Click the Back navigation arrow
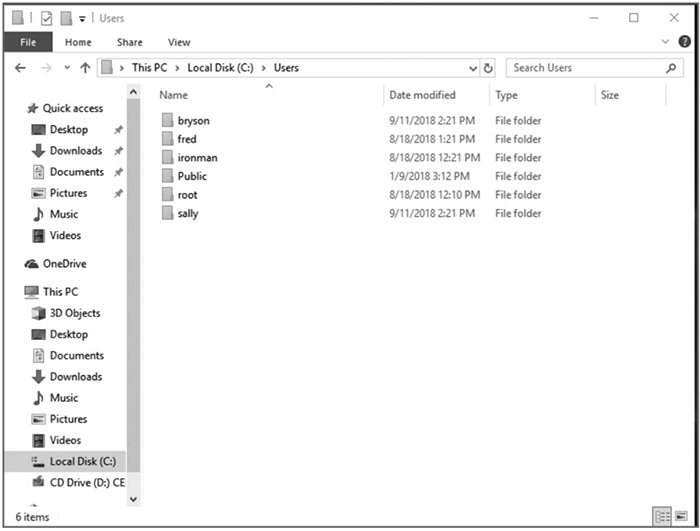 tap(20, 68)
